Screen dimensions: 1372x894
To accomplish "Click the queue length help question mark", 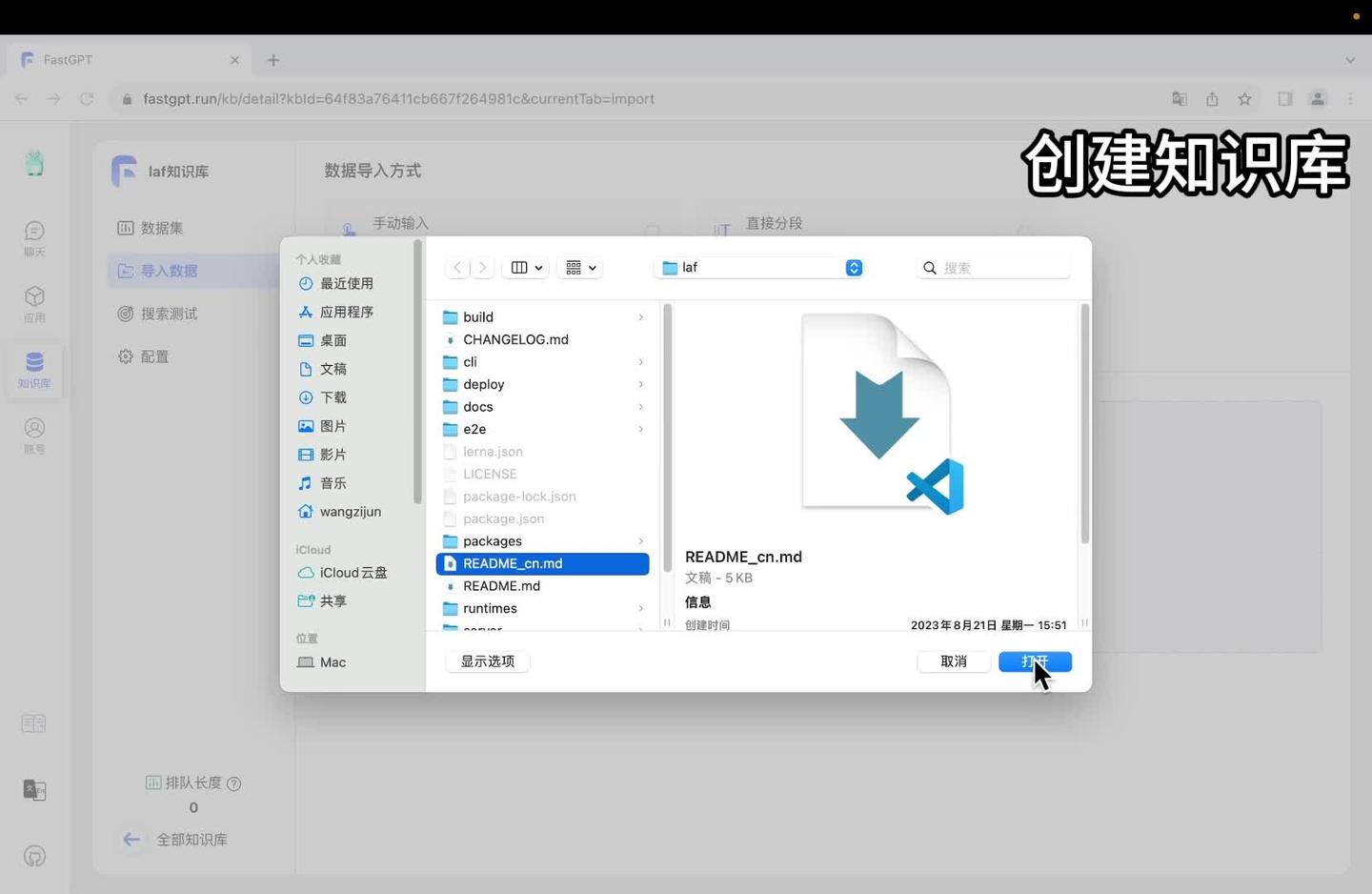I will tap(233, 782).
